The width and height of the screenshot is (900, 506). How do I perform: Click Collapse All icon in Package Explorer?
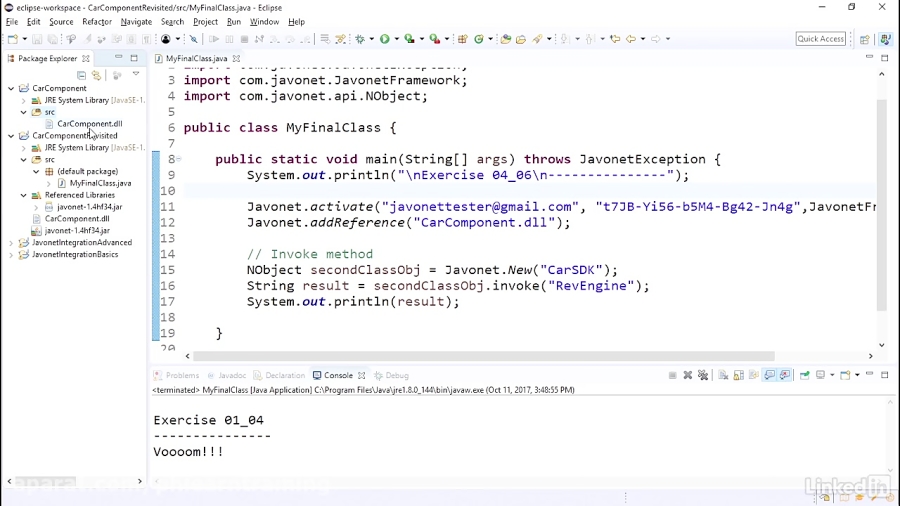pyautogui.click(x=82, y=75)
